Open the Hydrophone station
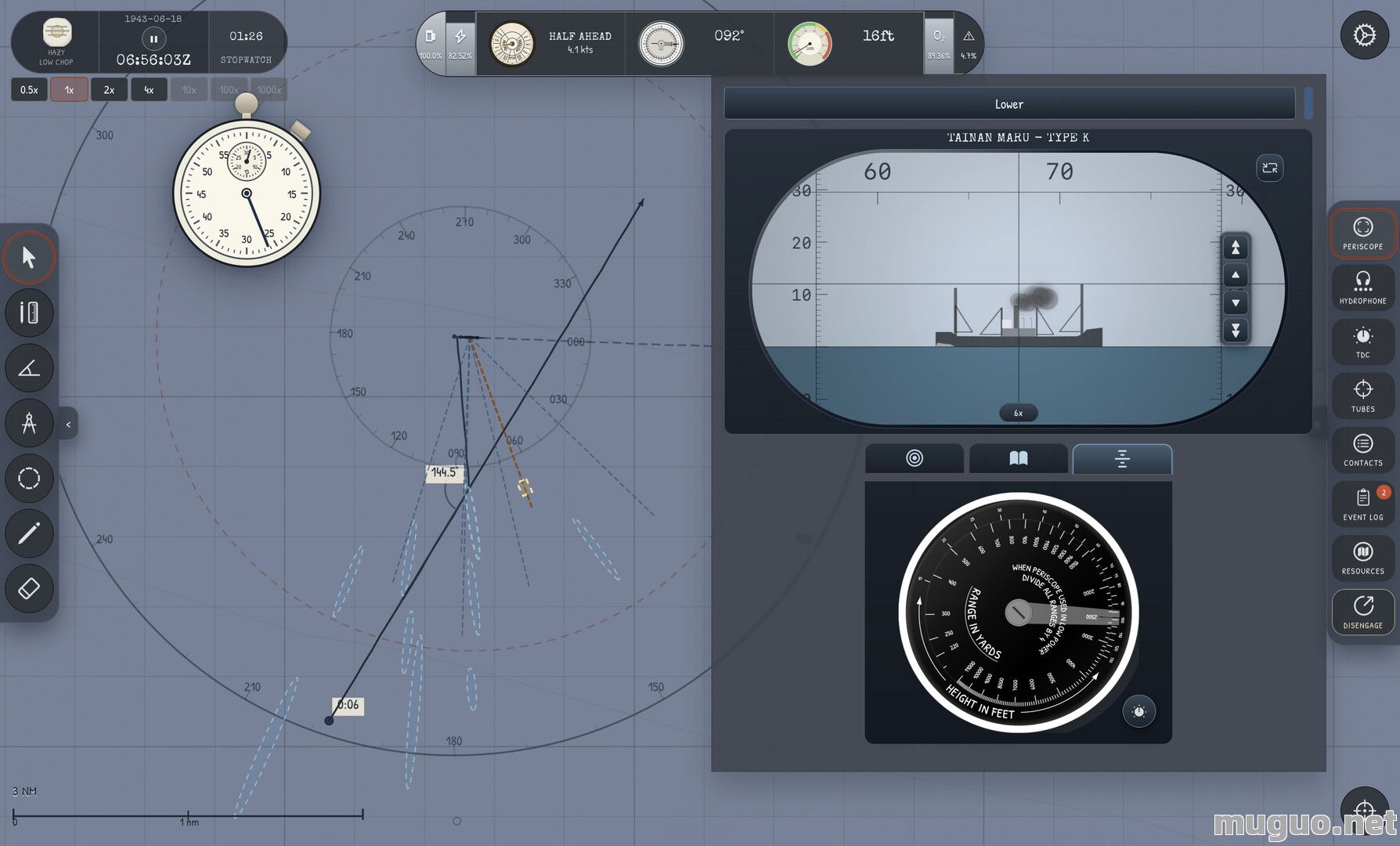1400x846 pixels. tap(1363, 287)
